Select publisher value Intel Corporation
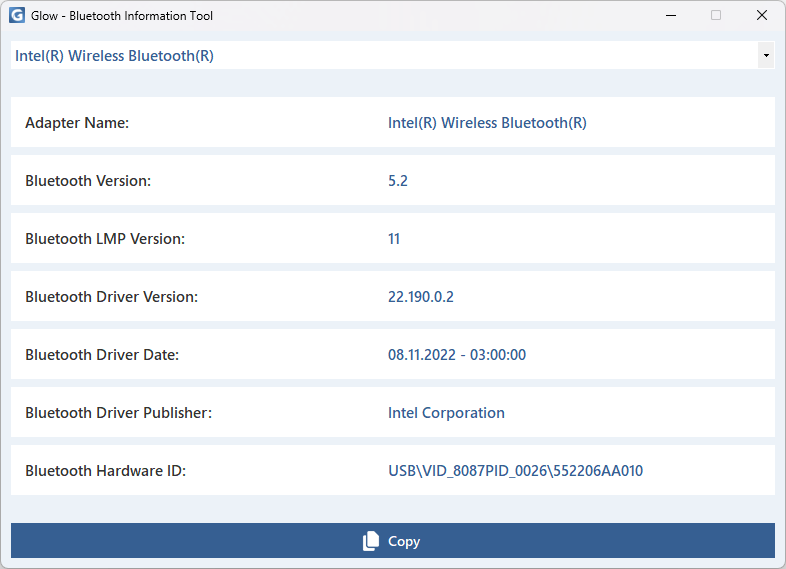Screen dimensions: 786x569 pos(446,413)
